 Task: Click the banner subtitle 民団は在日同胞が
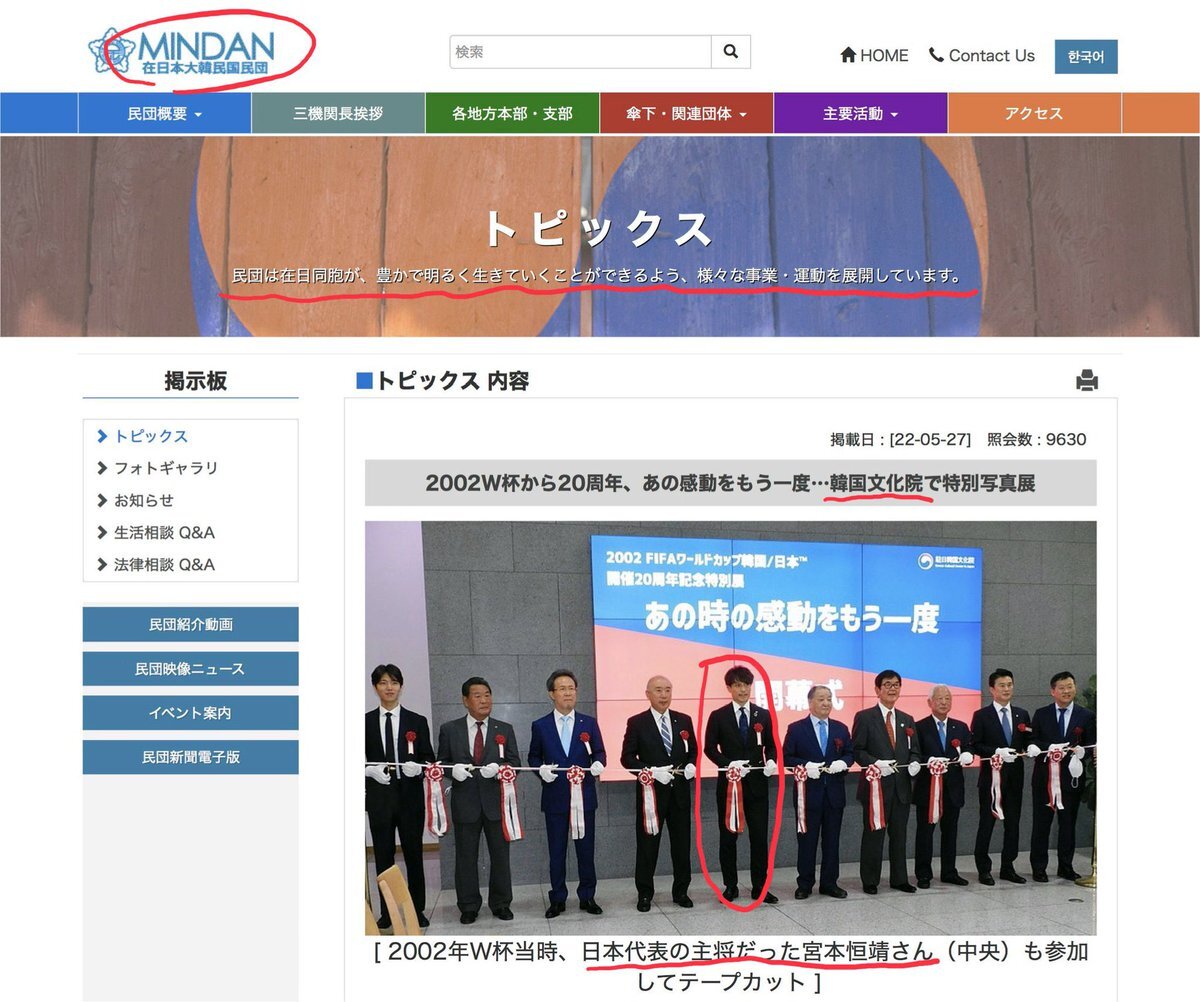click(x=600, y=275)
